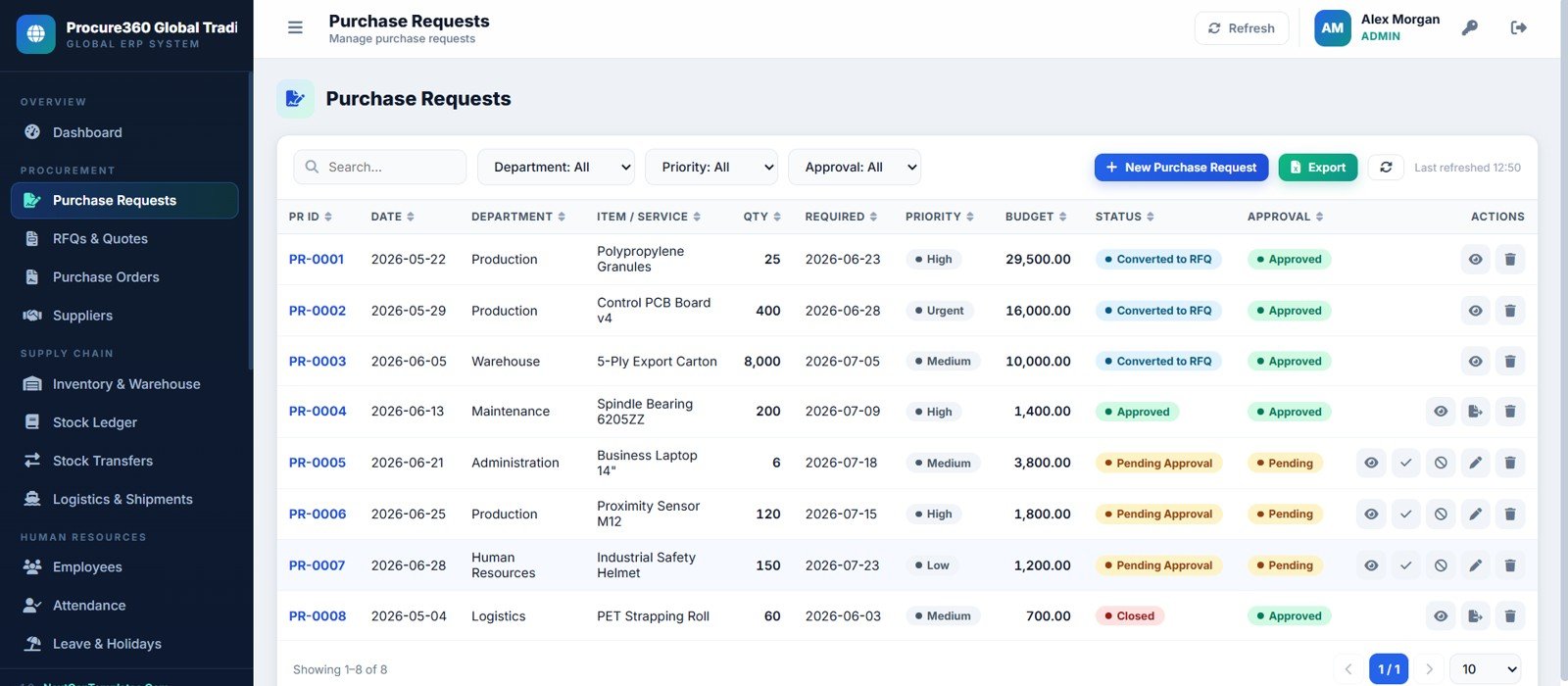Delete PR-0002 with trash icon
Image resolution: width=1568 pixels, height=686 pixels.
pos(1510,311)
